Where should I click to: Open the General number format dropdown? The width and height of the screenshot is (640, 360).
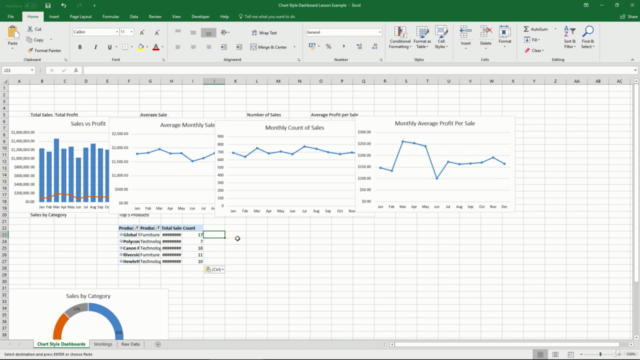(x=379, y=32)
